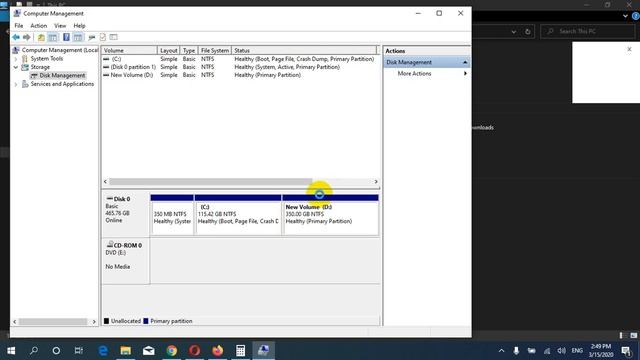Open File Explorer from taskbar
Viewport: 640px width, 360px height.
pos(126,351)
